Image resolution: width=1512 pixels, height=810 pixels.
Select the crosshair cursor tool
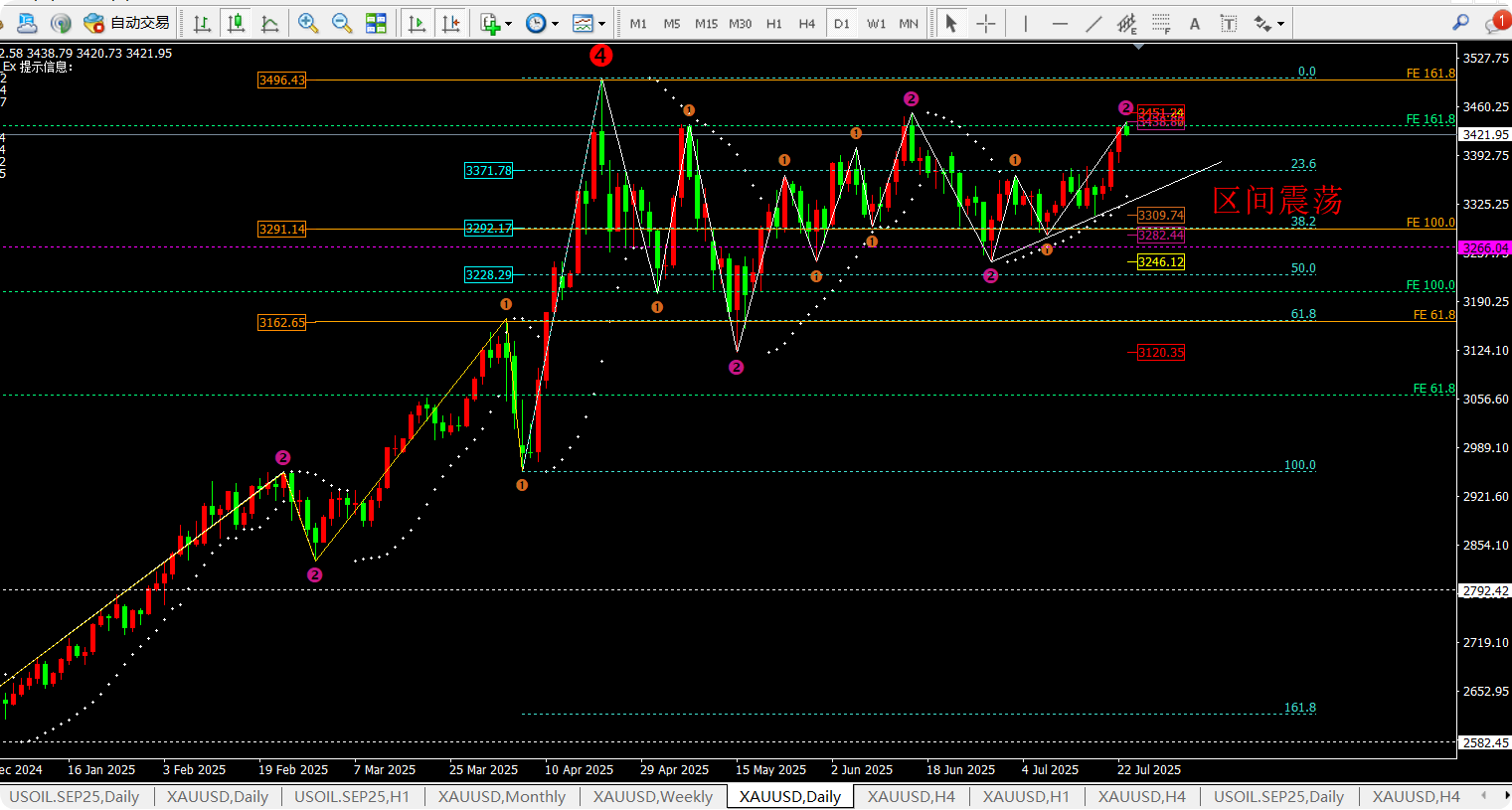[985, 23]
